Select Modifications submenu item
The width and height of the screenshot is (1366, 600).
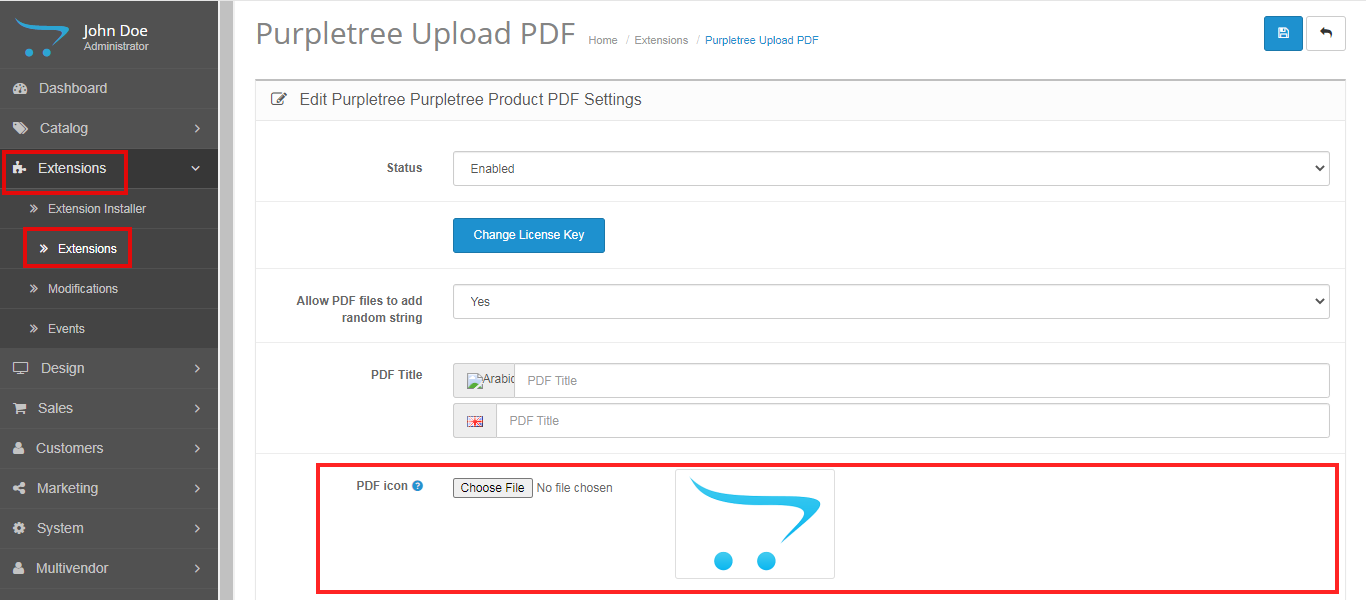point(109,289)
